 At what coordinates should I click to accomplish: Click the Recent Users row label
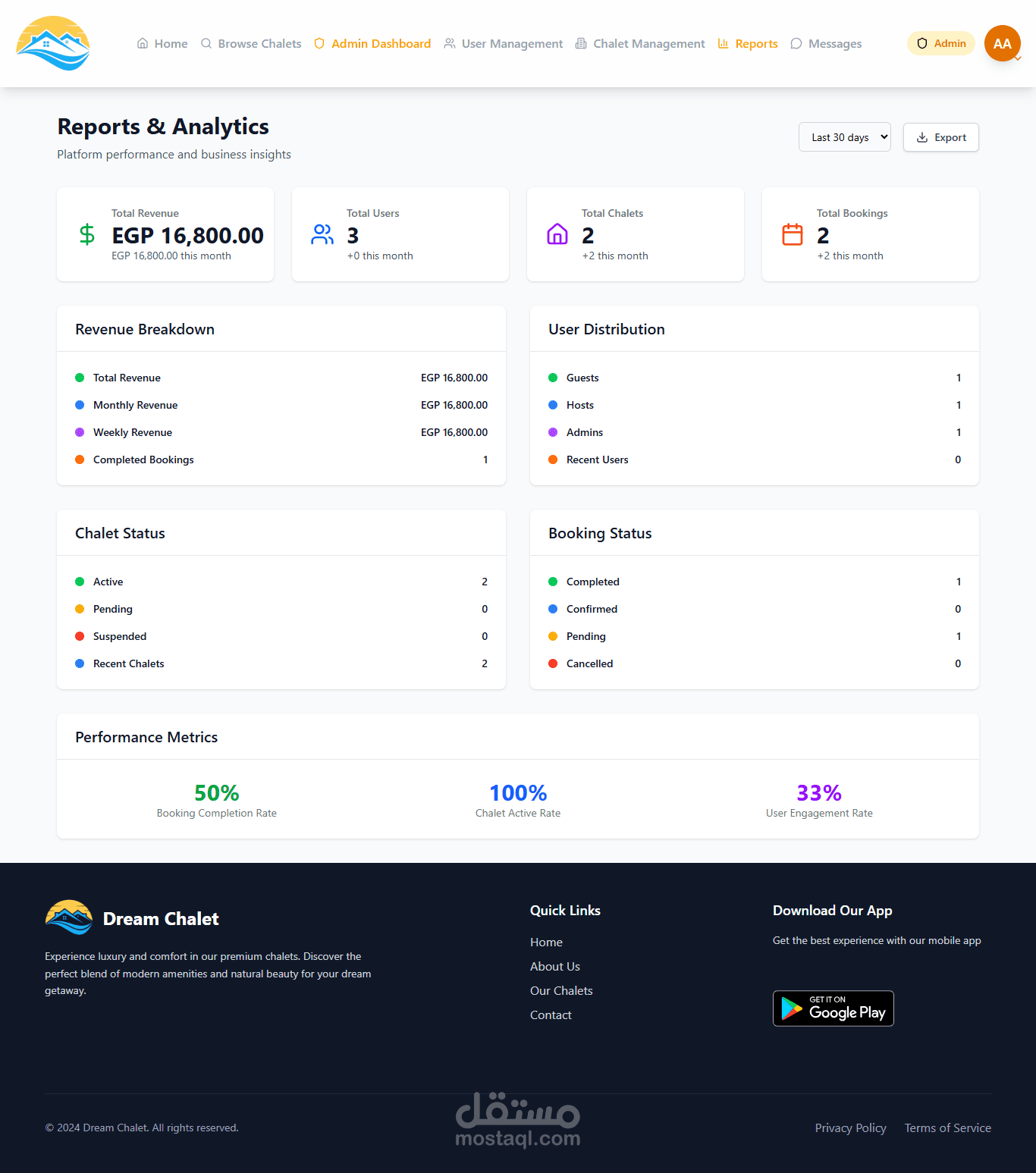tap(598, 459)
